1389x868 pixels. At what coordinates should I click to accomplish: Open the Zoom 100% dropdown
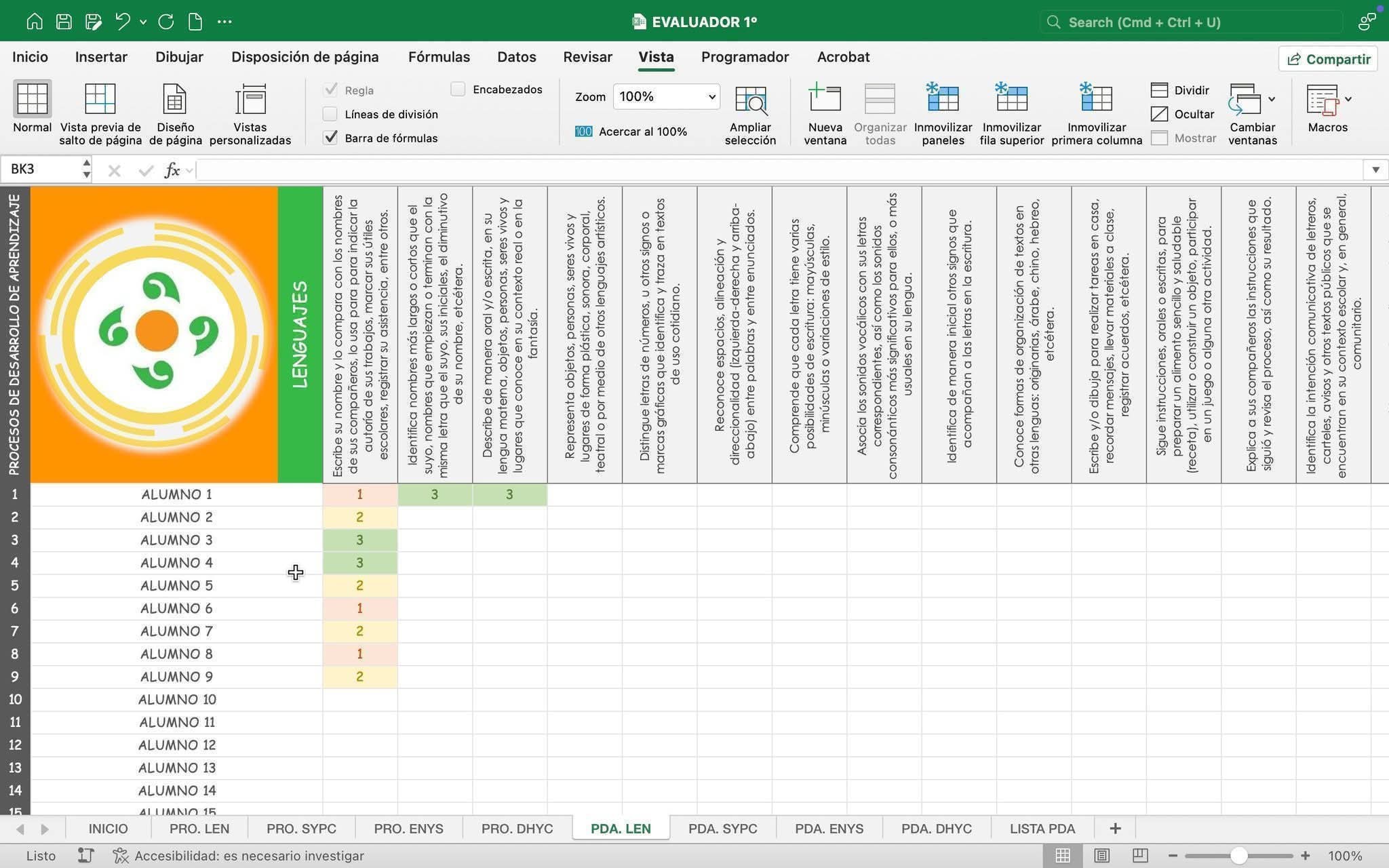(666, 96)
